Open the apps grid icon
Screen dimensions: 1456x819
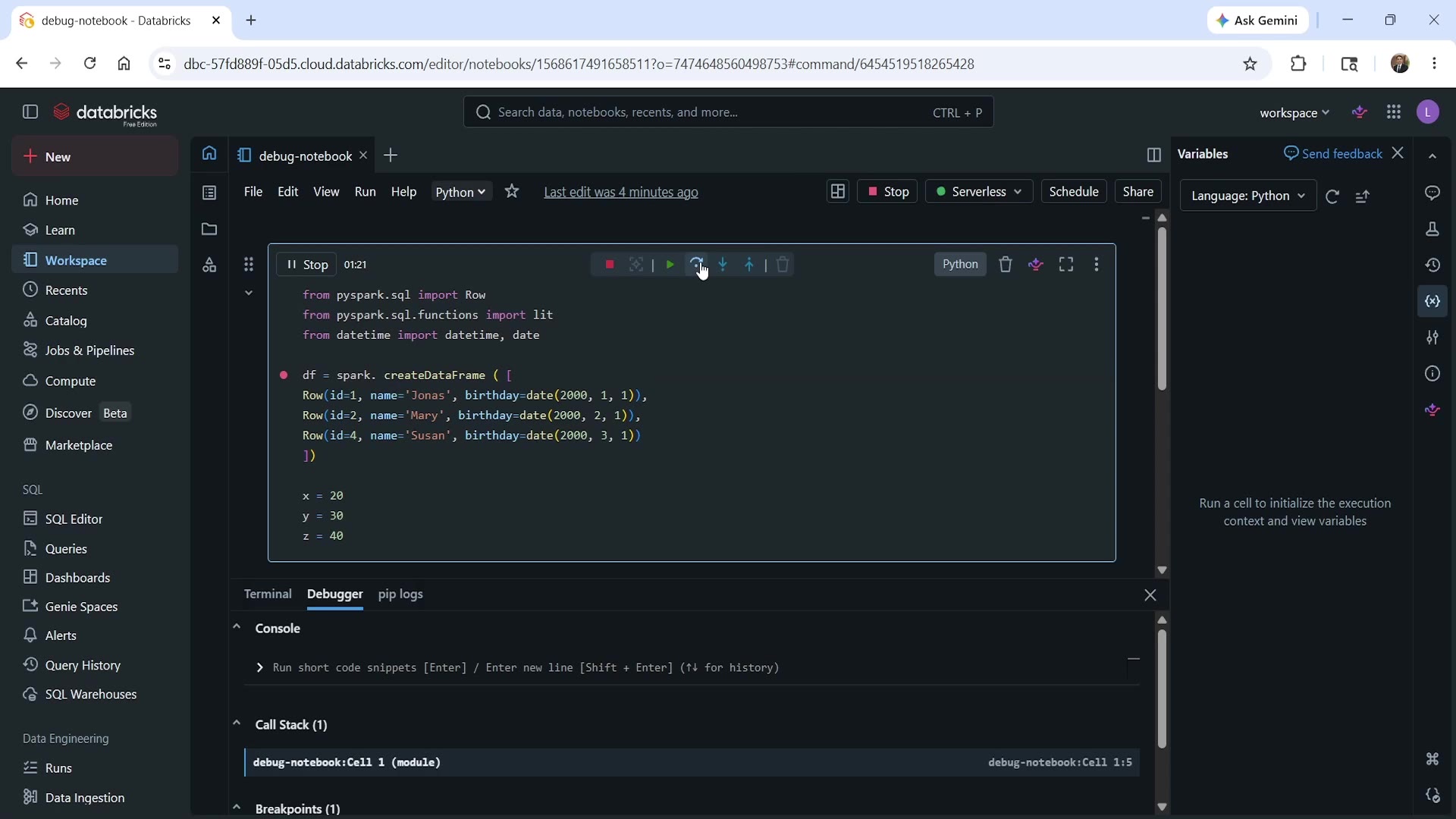[x=1394, y=112]
